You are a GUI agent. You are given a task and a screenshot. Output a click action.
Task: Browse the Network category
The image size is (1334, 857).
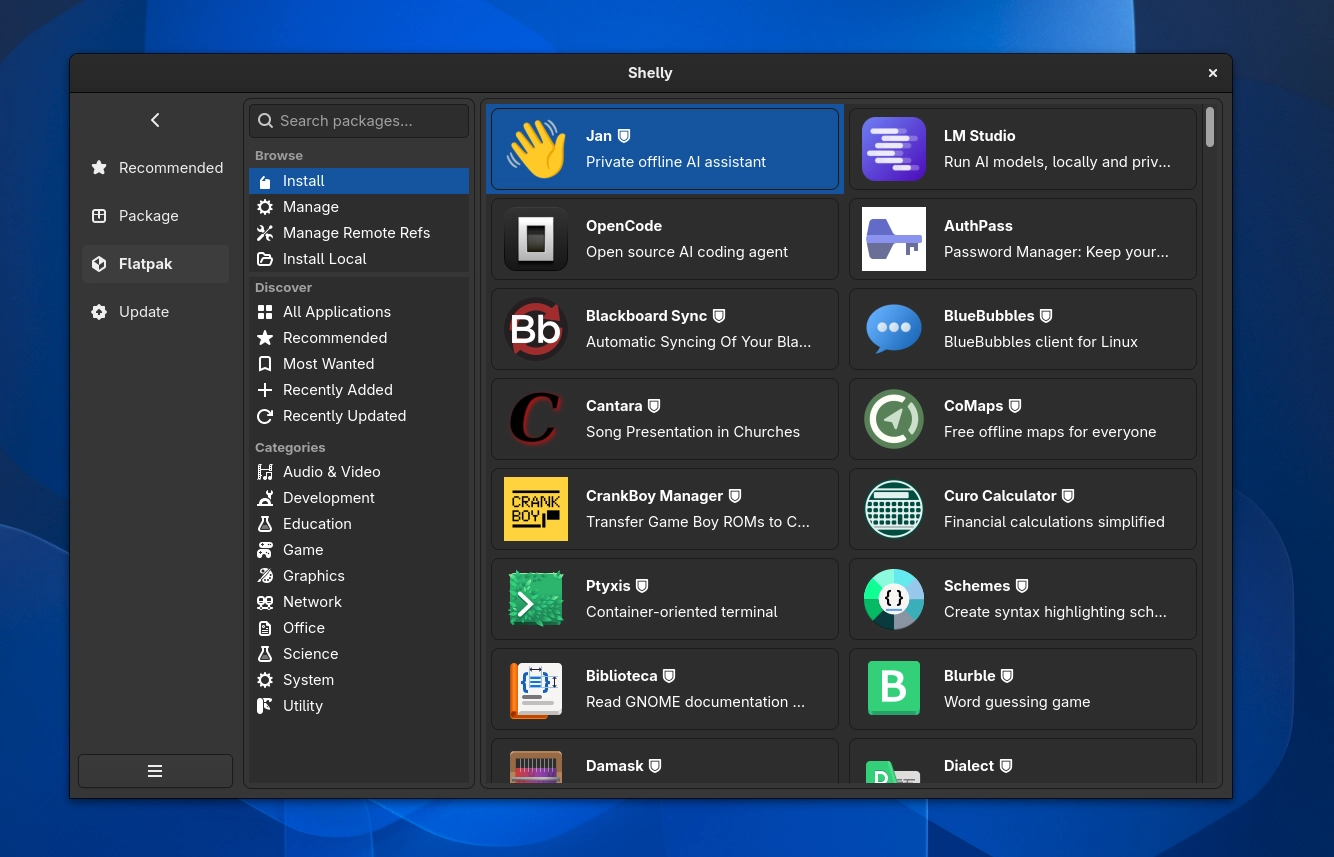359,602
